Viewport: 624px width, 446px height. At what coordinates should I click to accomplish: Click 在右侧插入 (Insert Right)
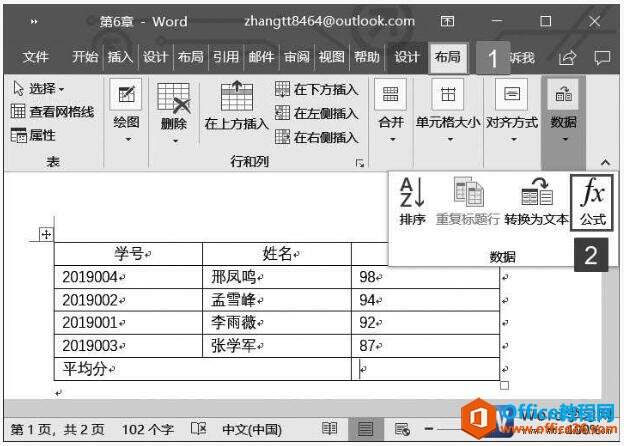point(317,137)
